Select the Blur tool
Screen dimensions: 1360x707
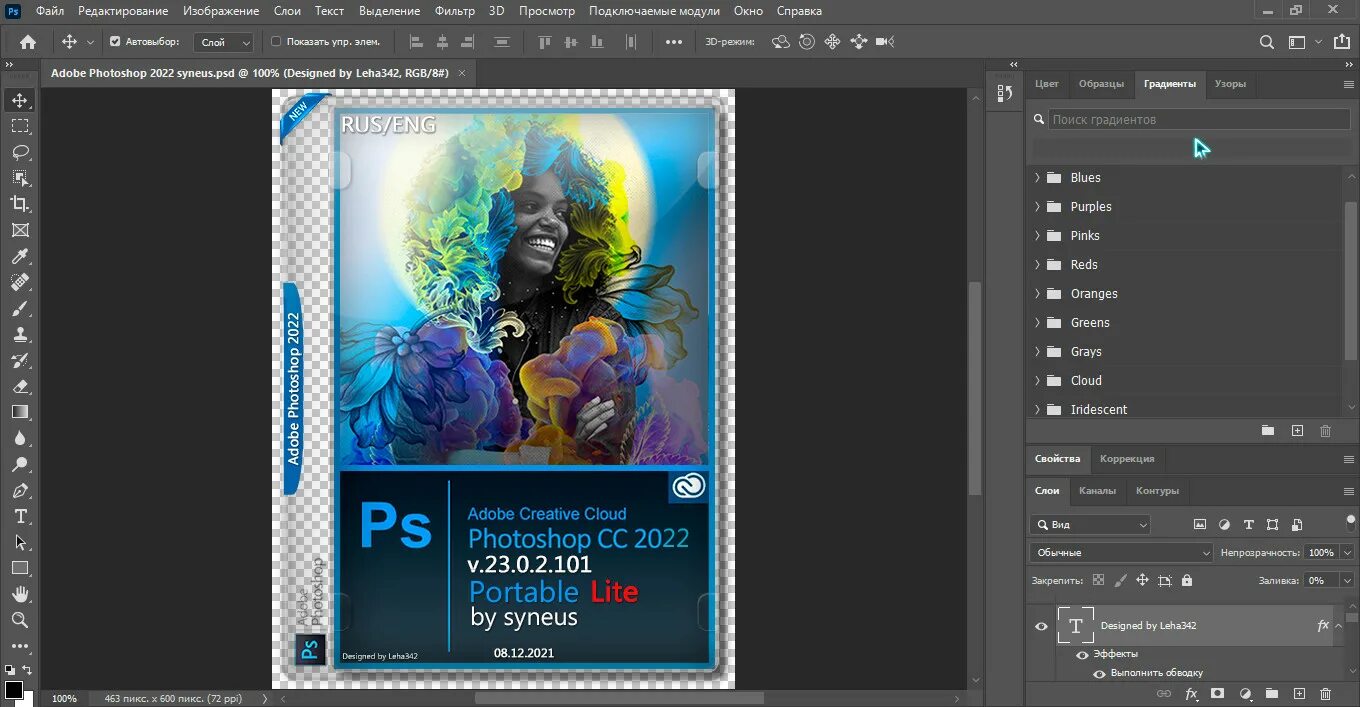click(x=20, y=438)
